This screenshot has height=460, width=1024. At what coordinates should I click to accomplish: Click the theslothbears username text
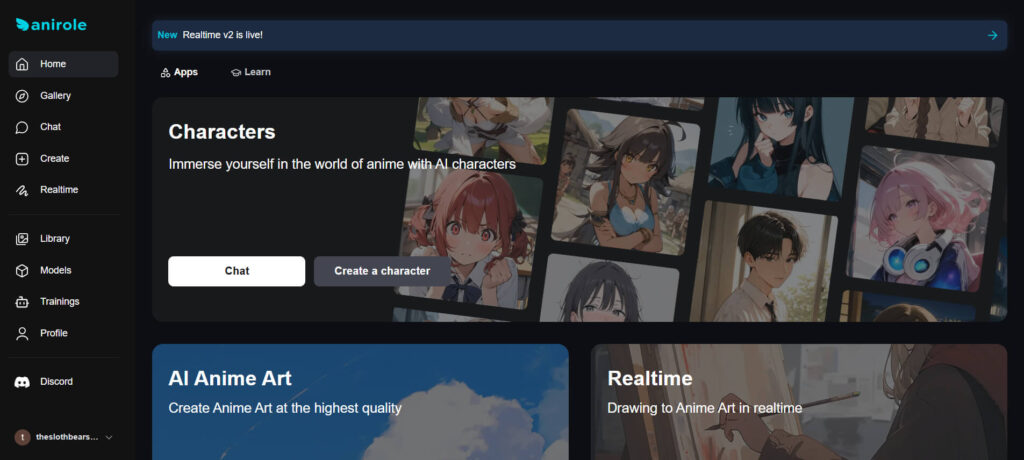click(x=67, y=437)
